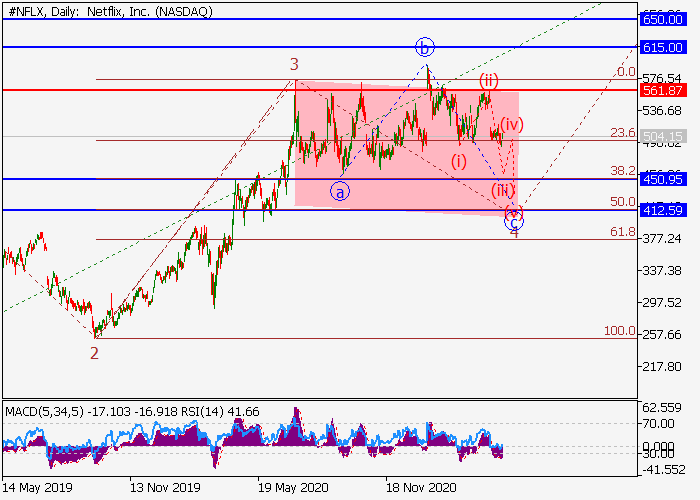
Task: Click the 337.38 price axis value
Action: [662, 271]
